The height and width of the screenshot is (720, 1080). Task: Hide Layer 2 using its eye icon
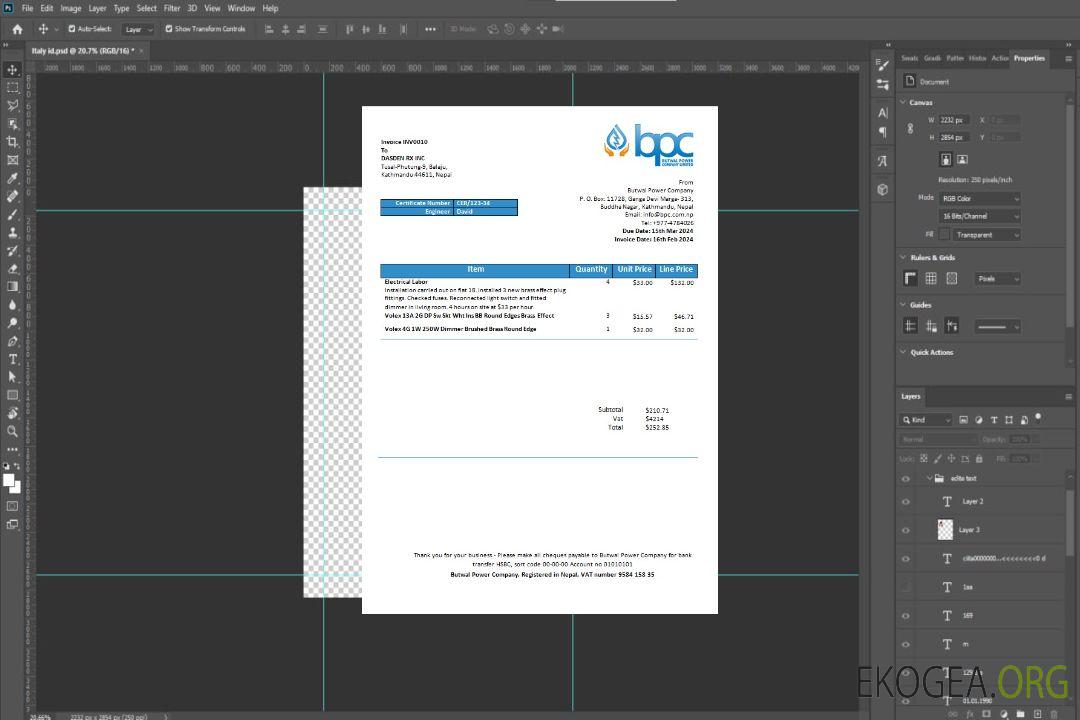pos(906,502)
